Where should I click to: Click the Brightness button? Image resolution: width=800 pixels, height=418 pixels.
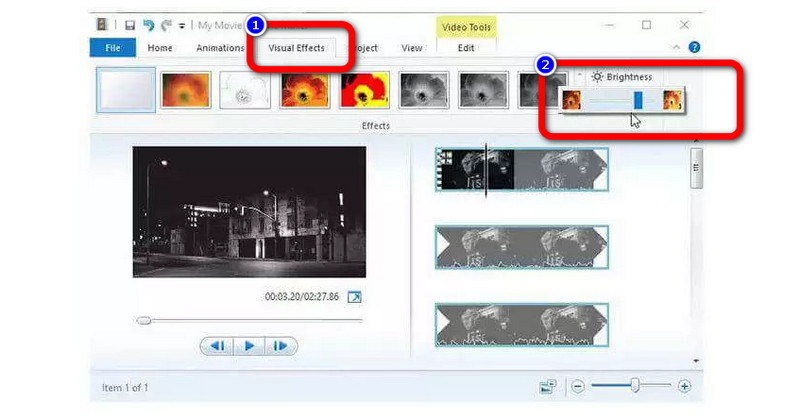click(x=622, y=76)
